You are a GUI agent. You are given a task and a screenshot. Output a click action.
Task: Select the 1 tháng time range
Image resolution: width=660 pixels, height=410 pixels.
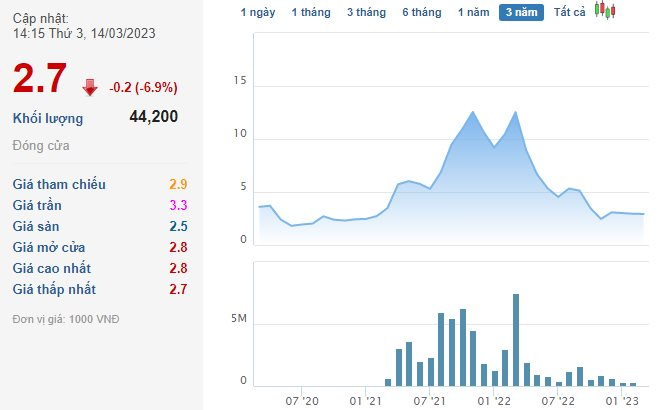pyautogui.click(x=310, y=12)
